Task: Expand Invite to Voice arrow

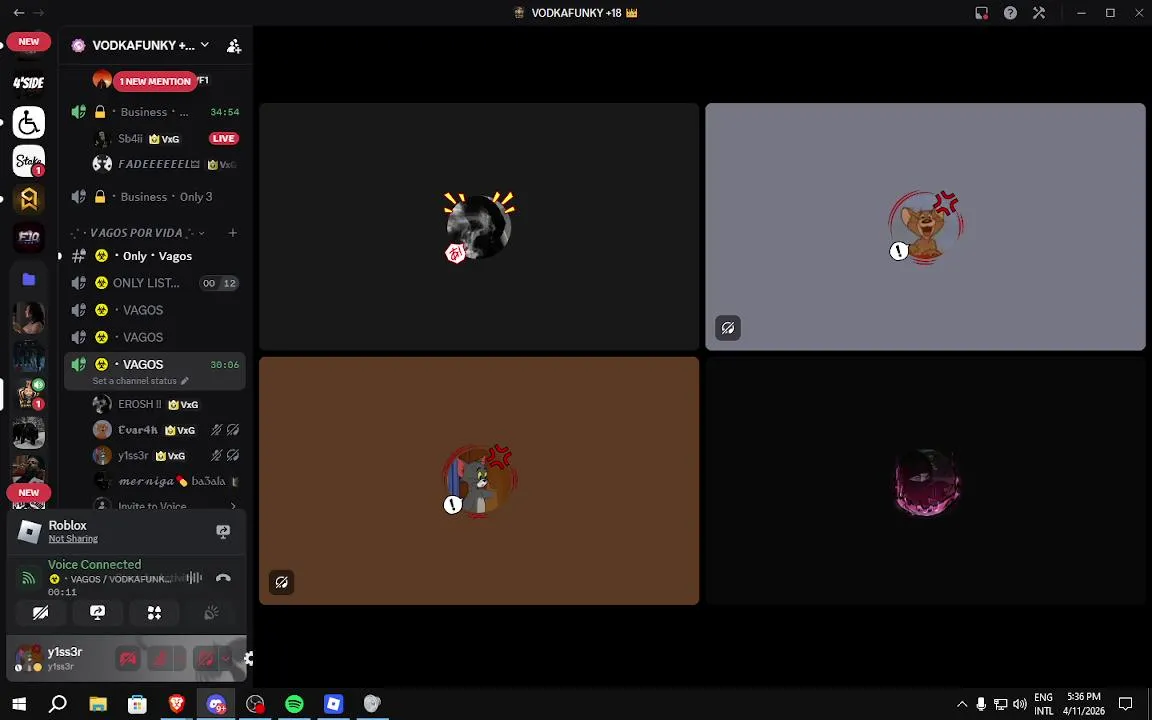Action: tap(233, 505)
